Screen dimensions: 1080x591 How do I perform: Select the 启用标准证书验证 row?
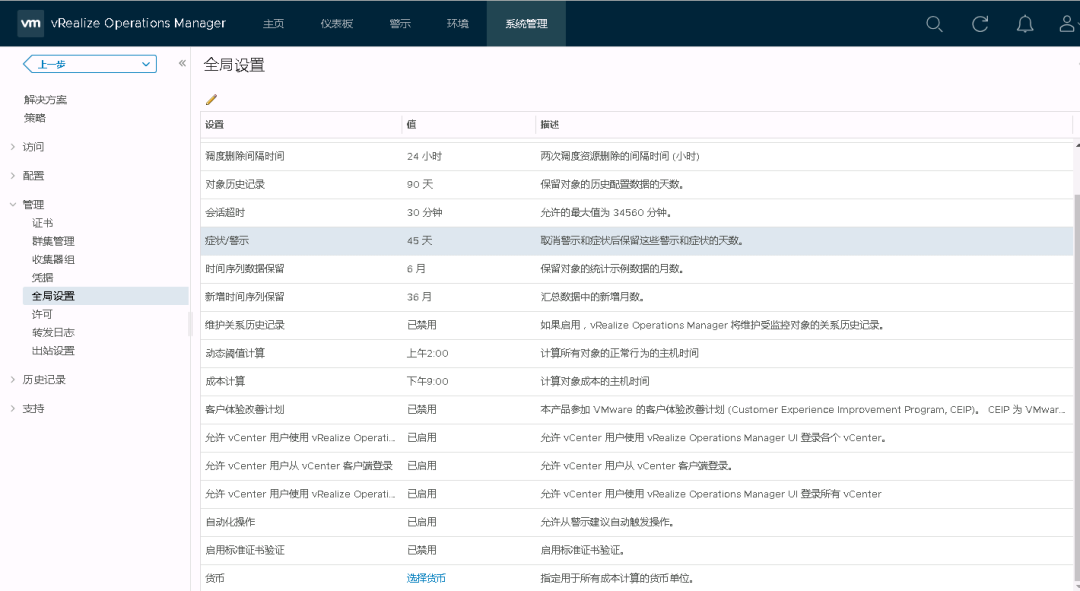point(637,550)
